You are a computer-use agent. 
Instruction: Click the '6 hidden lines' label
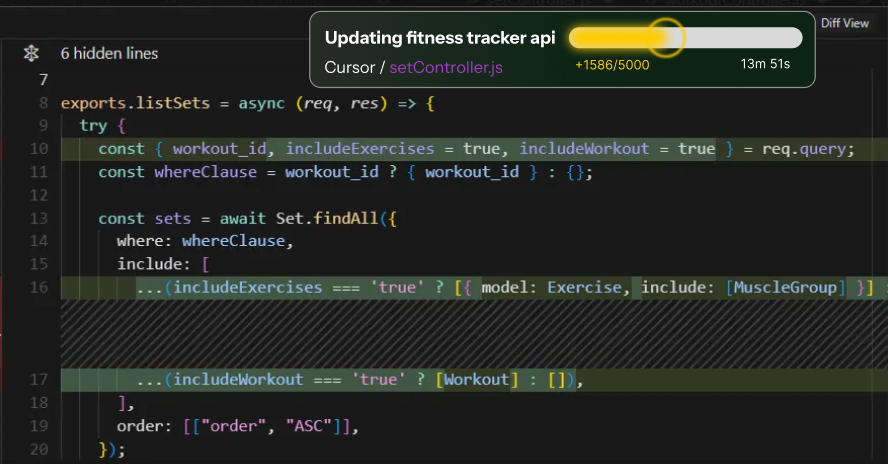(x=109, y=53)
